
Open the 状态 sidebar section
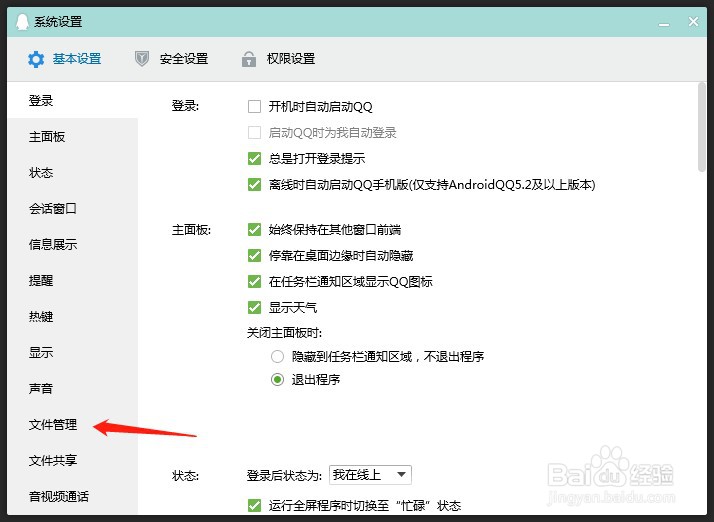point(72,173)
